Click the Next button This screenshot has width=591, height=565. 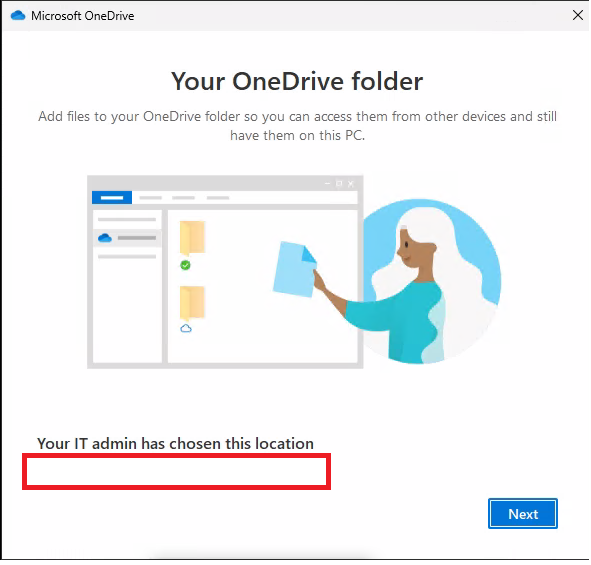(522, 514)
